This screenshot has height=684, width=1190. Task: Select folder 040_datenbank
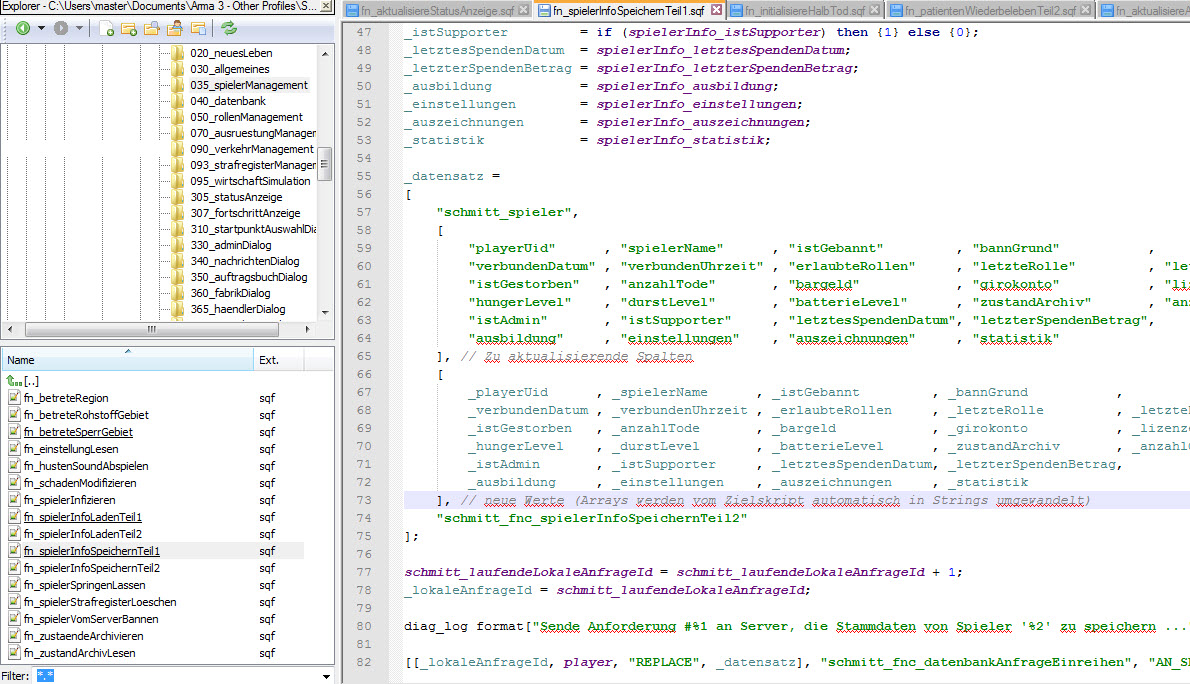point(228,101)
